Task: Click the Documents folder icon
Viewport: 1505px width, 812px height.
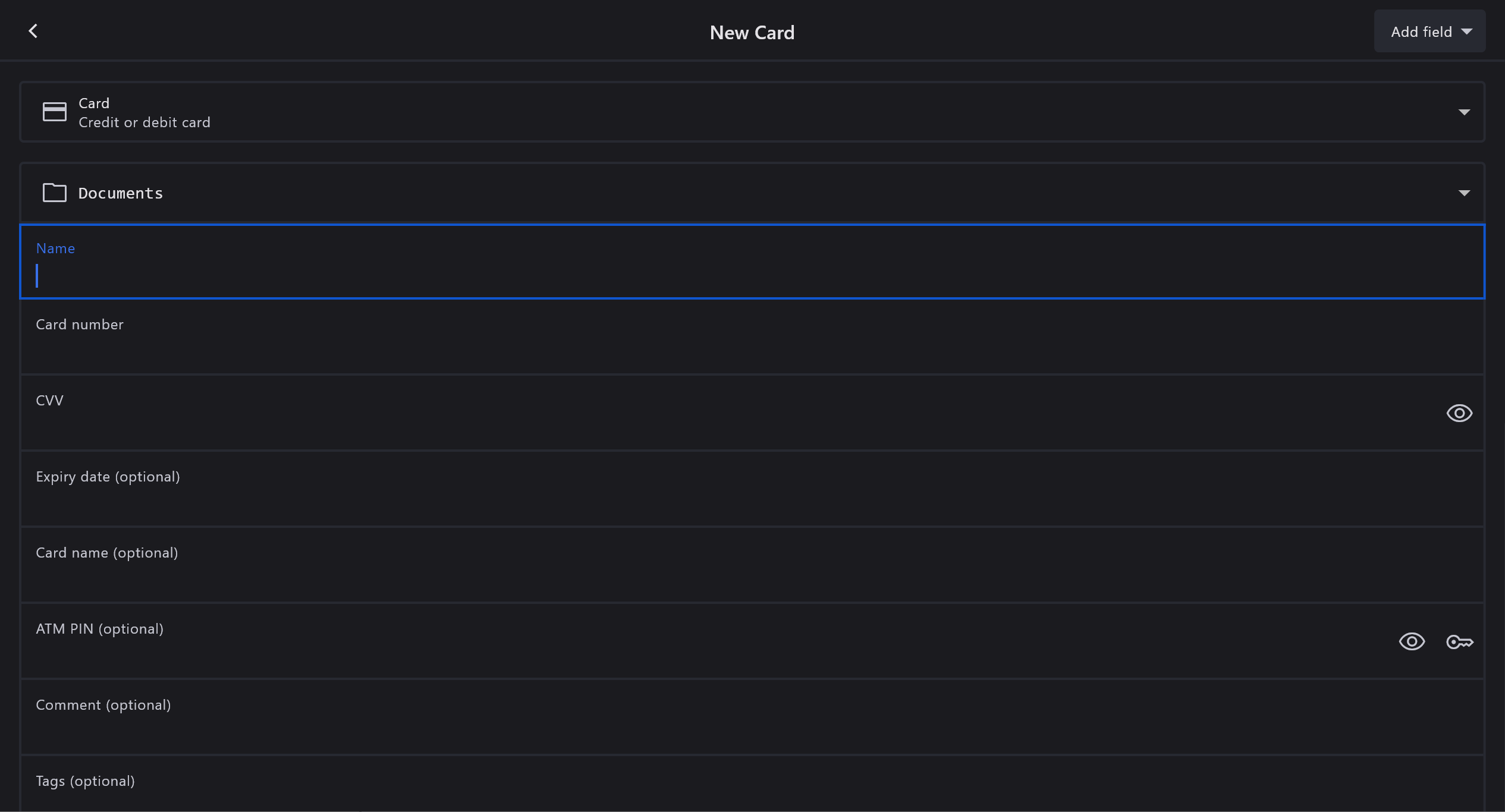Action: [54, 193]
